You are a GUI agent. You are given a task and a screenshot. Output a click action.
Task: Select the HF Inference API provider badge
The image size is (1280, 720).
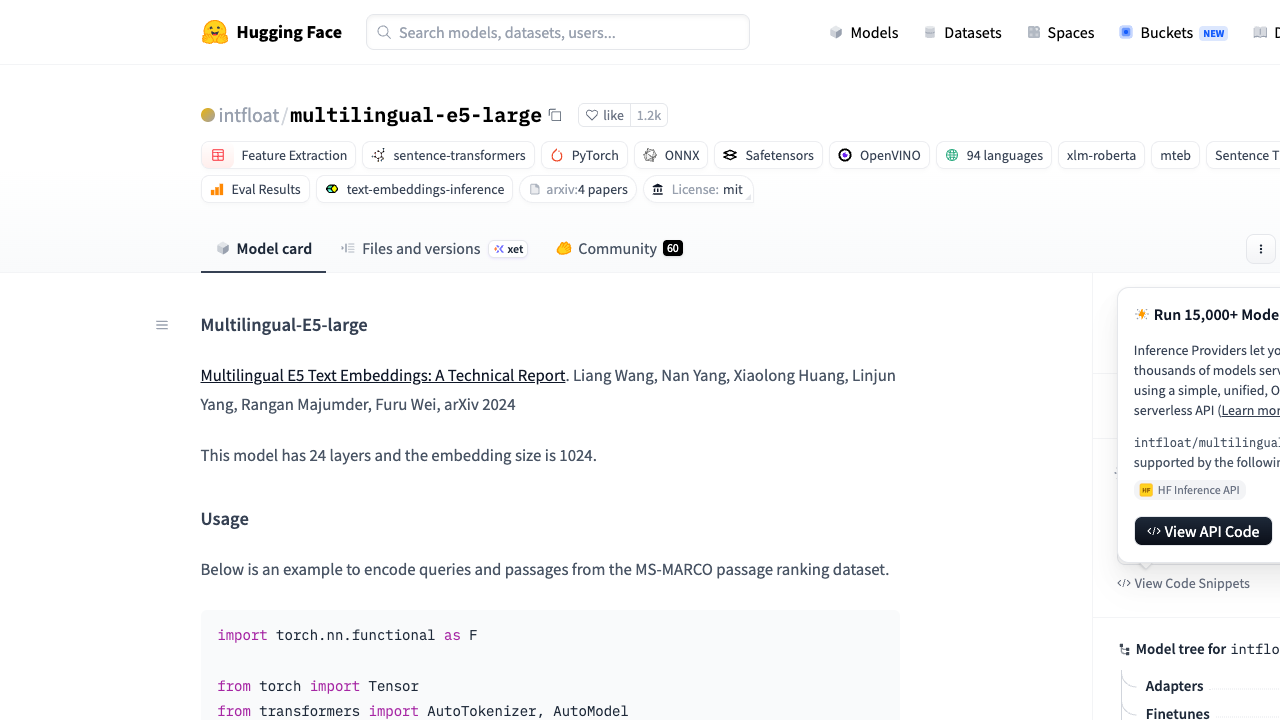point(1190,490)
